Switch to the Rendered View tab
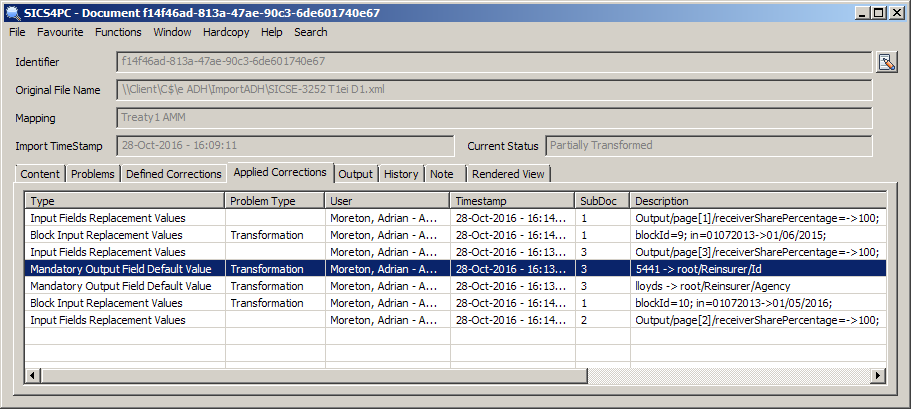 click(x=508, y=174)
